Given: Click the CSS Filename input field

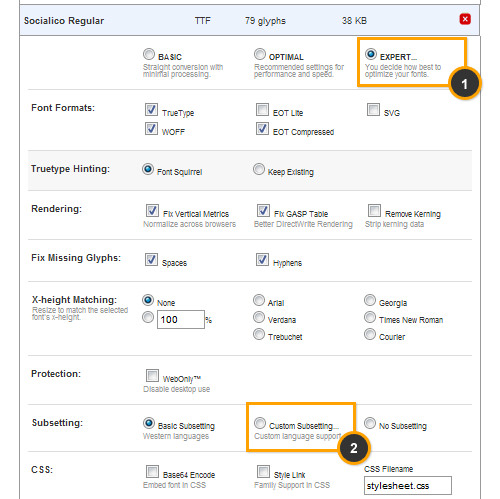Looking at the screenshot, I should pos(408,486).
